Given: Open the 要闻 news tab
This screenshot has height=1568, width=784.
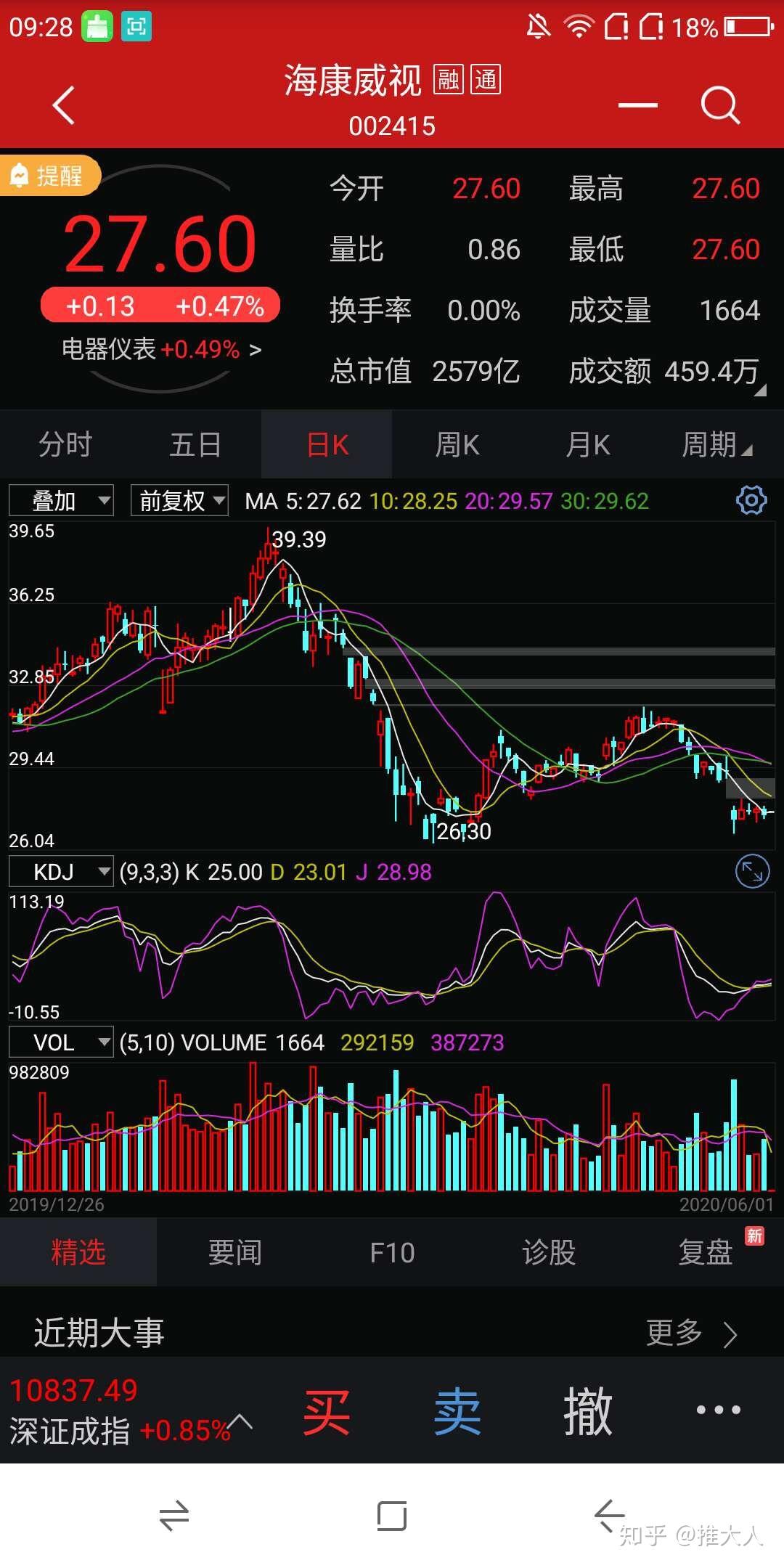Looking at the screenshot, I should tap(235, 1253).
